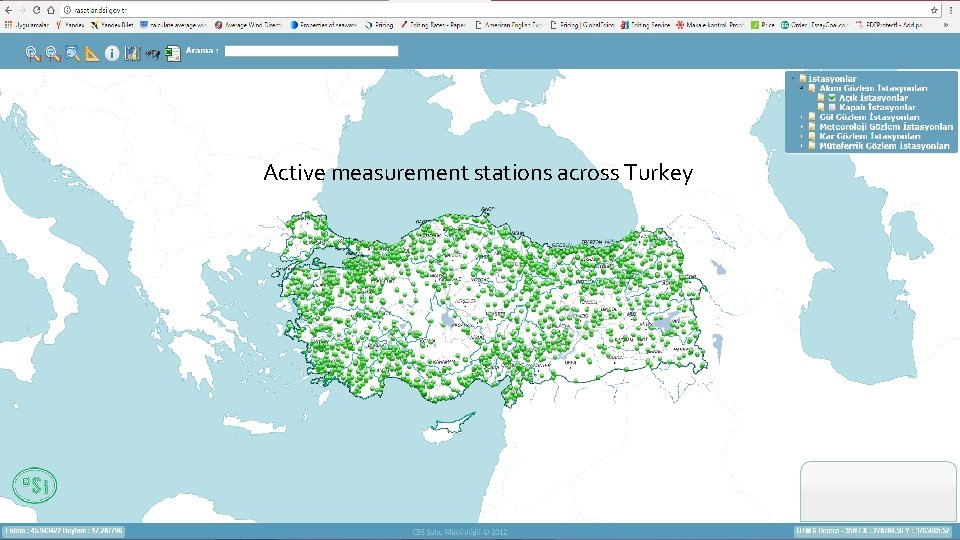Collapse the İstasyonlar root node
The image size is (960, 540).
pyautogui.click(x=793, y=78)
